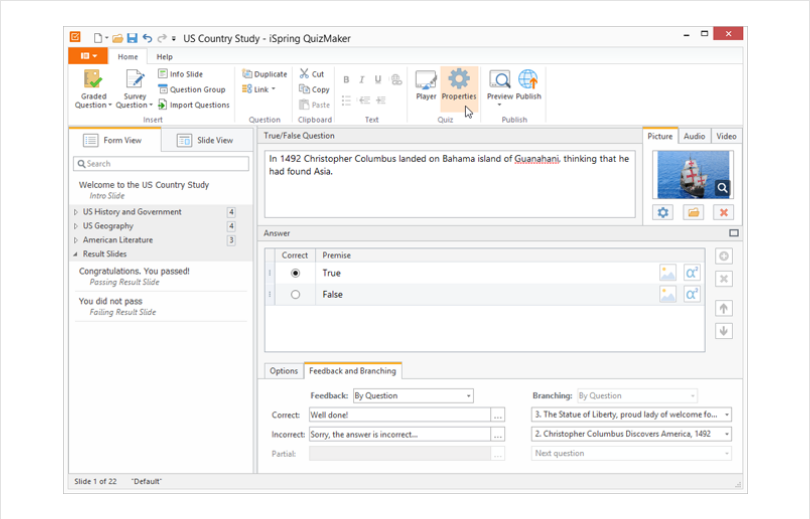Open the Help ribbon tab
The height and width of the screenshot is (519, 810).
[164, 57]
